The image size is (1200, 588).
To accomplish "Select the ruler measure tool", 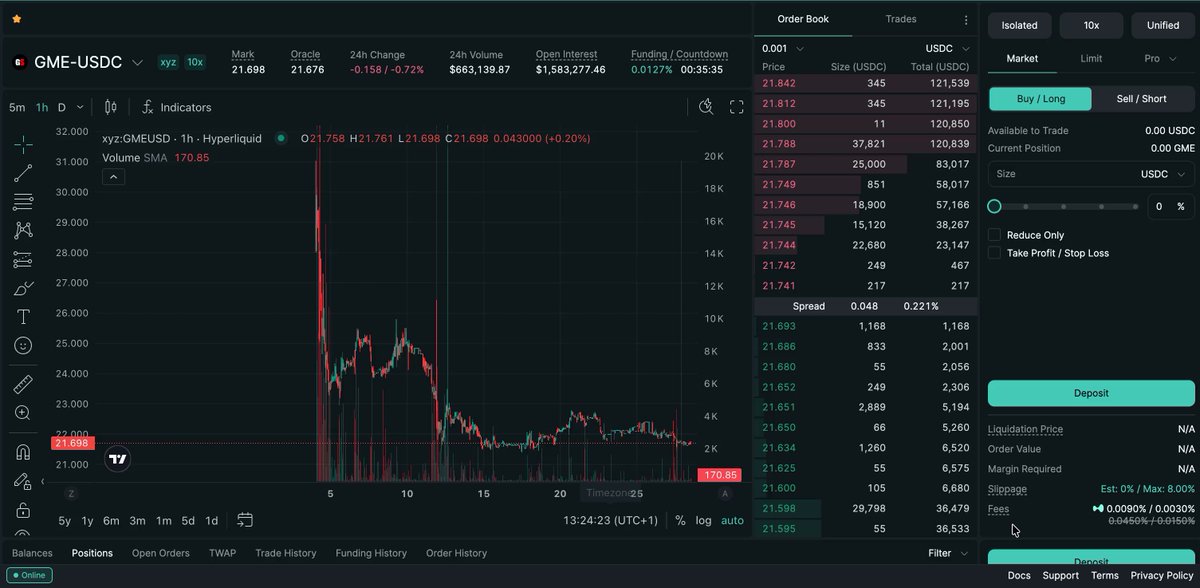I will point(23,384).
